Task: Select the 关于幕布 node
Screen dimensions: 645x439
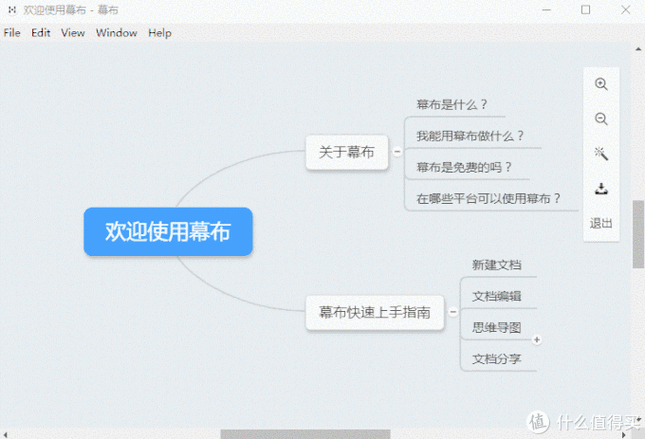Action: click(347, 152)
